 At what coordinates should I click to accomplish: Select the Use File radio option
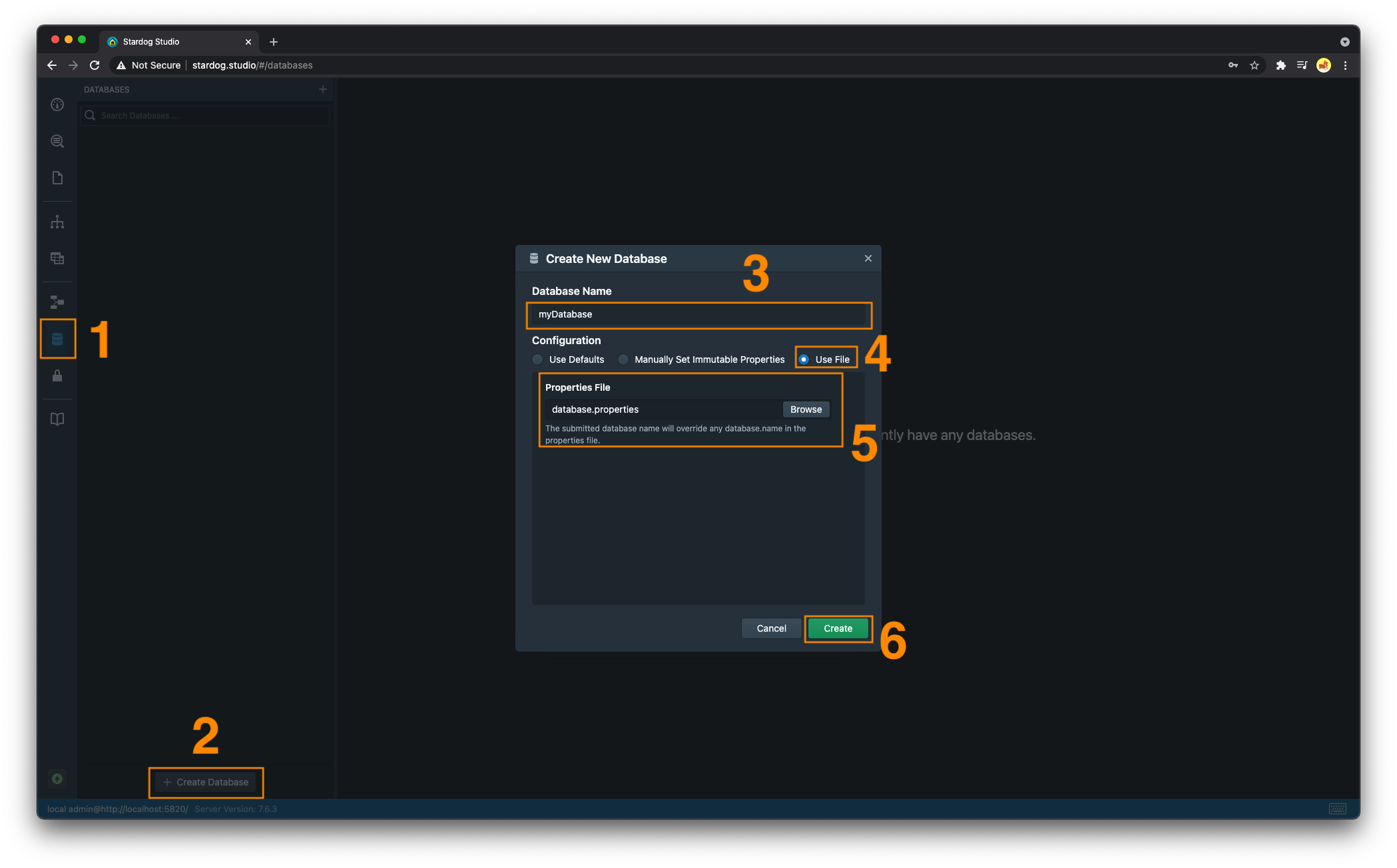tap(804, 359)
